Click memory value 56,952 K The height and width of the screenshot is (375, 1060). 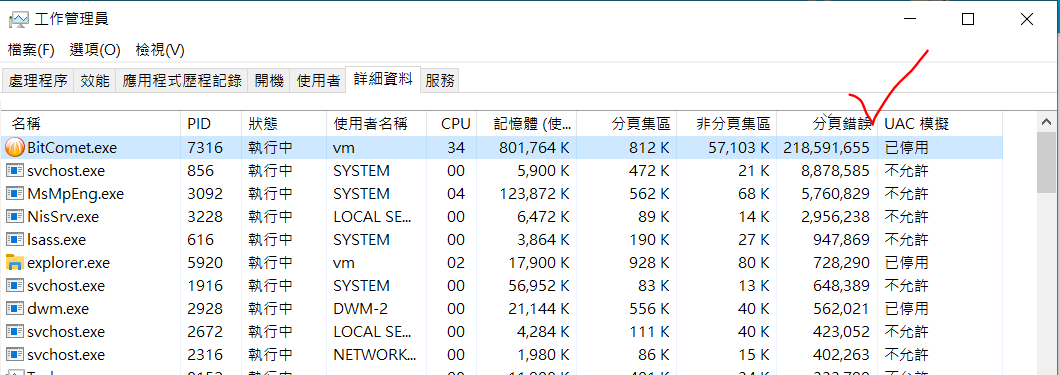tap(539, 285)
